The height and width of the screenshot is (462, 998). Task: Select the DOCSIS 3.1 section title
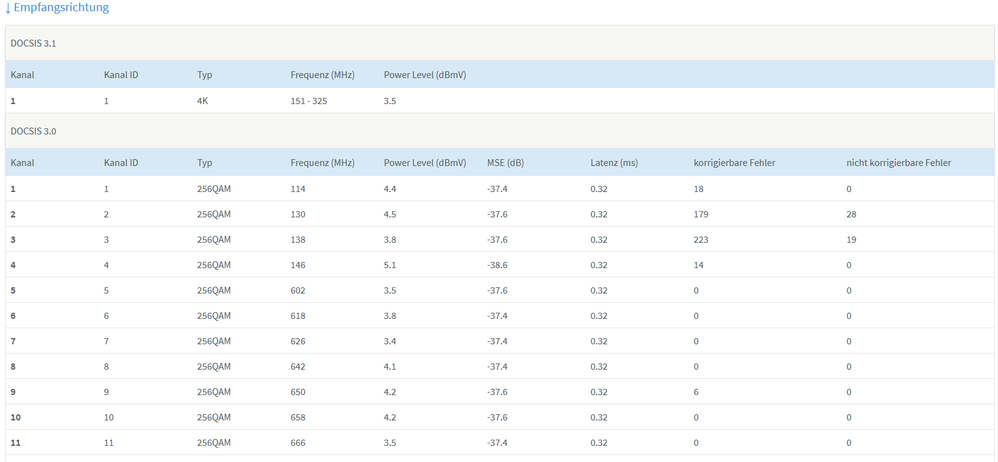(31, 43)
